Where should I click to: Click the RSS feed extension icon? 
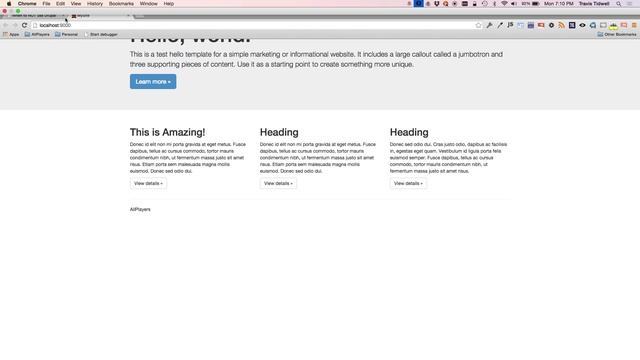point(562,25)
